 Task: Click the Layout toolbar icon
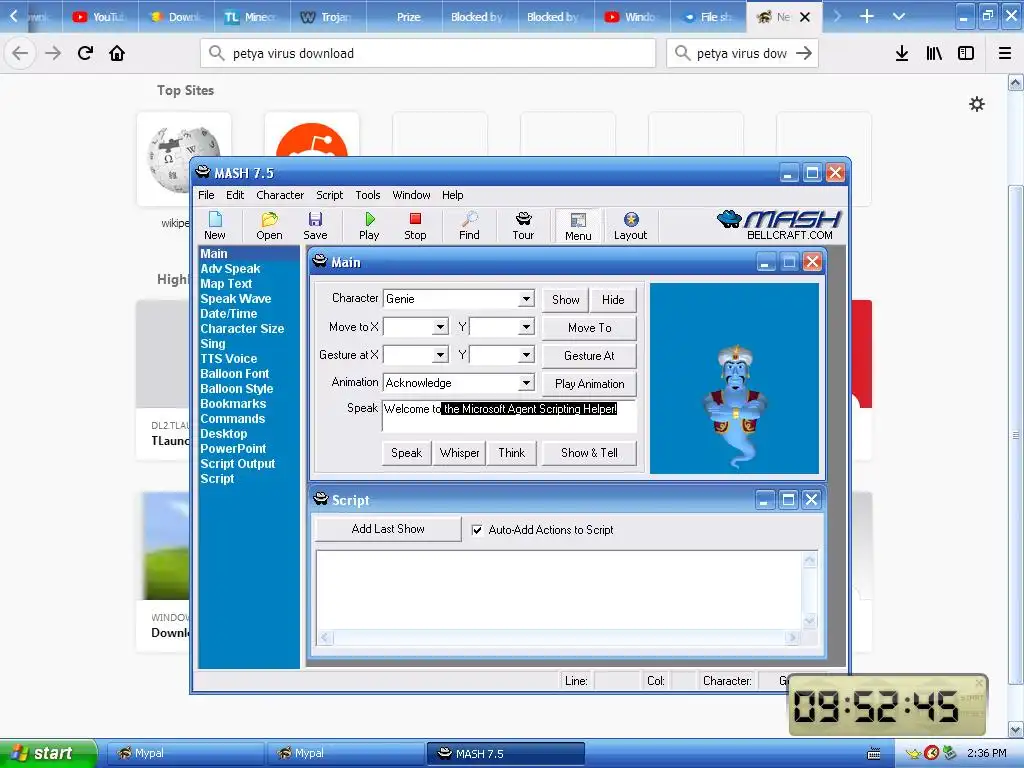coord(630,226)
